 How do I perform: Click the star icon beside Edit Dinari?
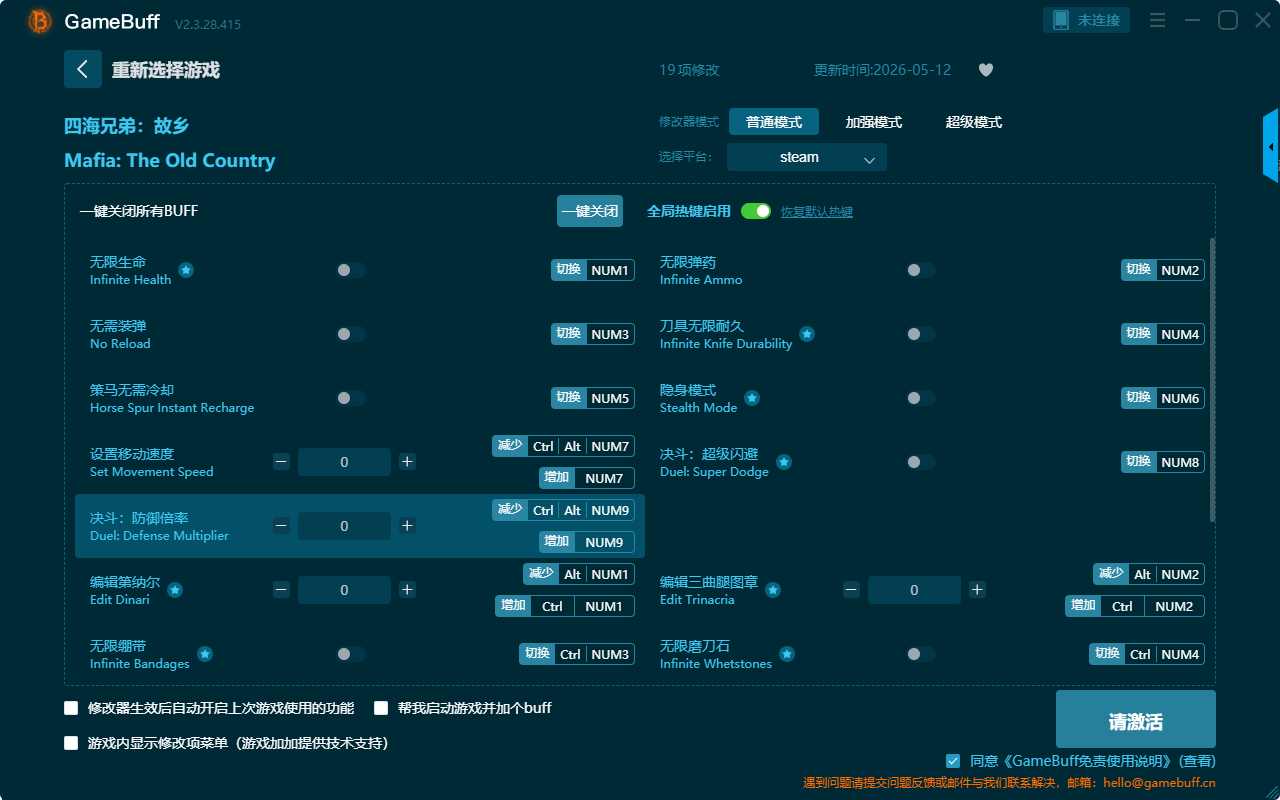click(175, 590)
